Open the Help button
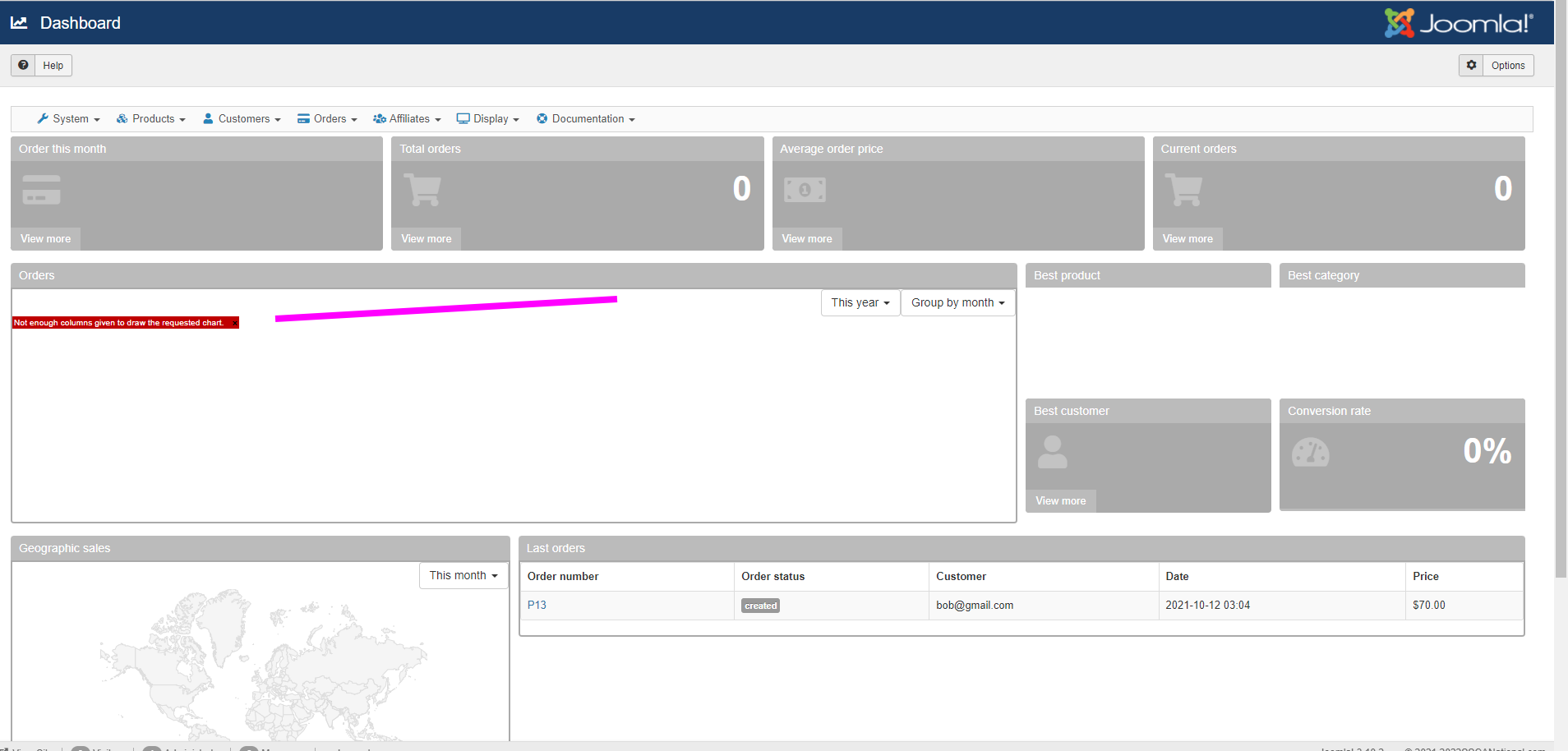Screen dimensions: 1568x751 [x=42, y=66]
